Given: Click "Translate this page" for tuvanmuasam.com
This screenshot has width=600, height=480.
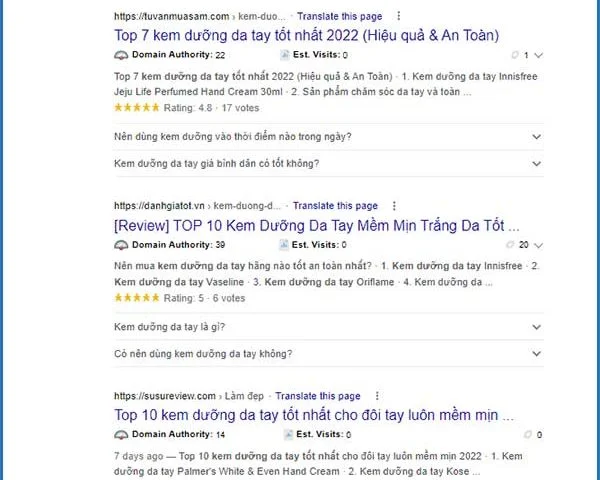Looking at the screenshot, I should [339, 16].
